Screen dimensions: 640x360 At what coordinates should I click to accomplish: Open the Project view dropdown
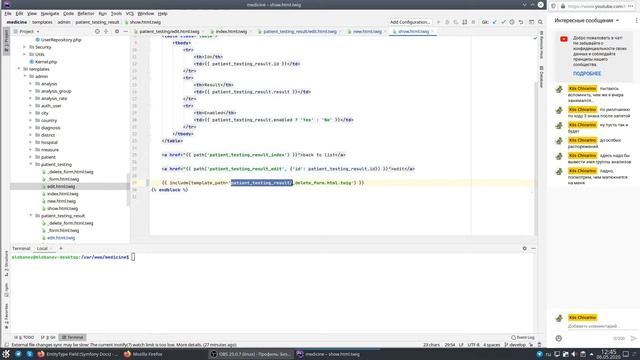[27, 31]
